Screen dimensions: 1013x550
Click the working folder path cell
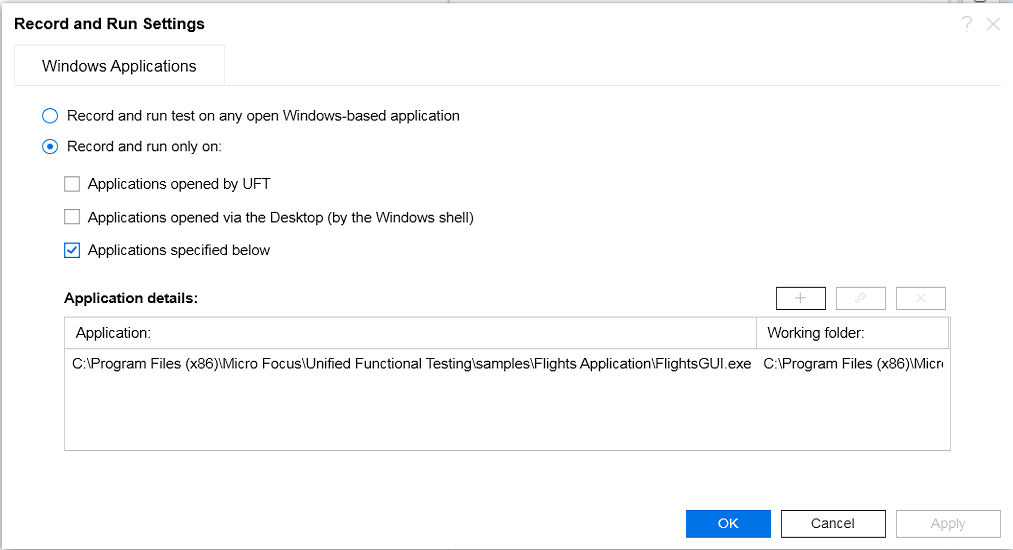pyautogui.click(x=852, y=364)
